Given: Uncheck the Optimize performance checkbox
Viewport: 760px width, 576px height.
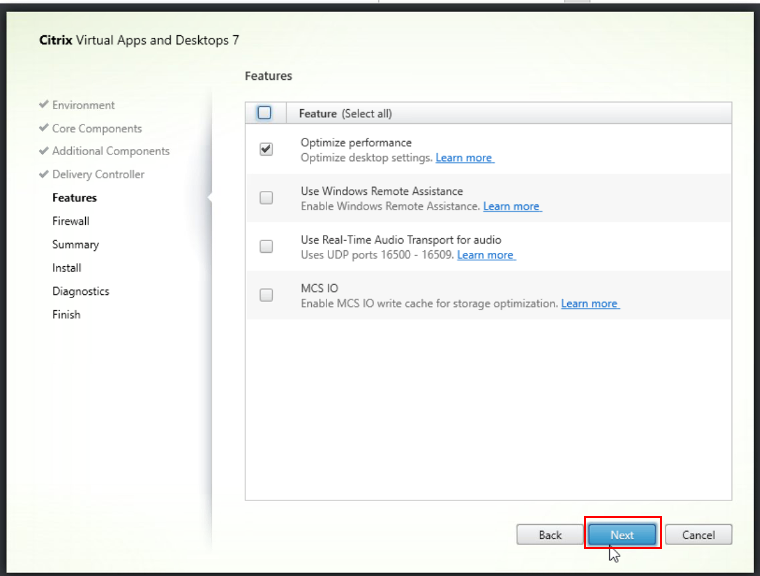Looking at the screenshot, I should 266,149.
